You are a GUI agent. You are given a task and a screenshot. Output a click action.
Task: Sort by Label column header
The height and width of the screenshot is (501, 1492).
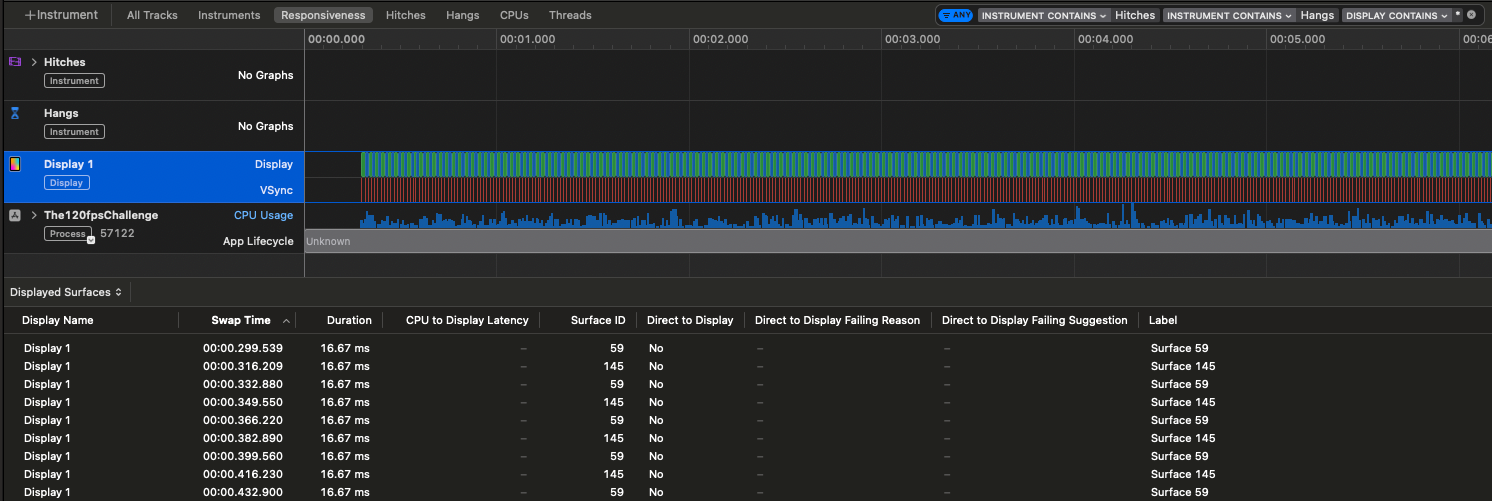[x=1164, y=320]
